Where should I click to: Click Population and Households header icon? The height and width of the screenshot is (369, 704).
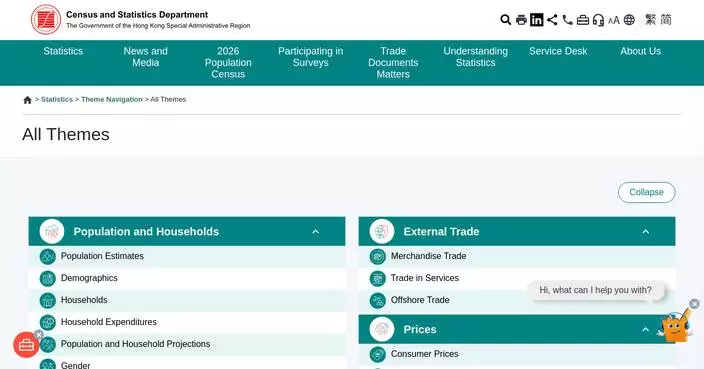pos(52,231)
